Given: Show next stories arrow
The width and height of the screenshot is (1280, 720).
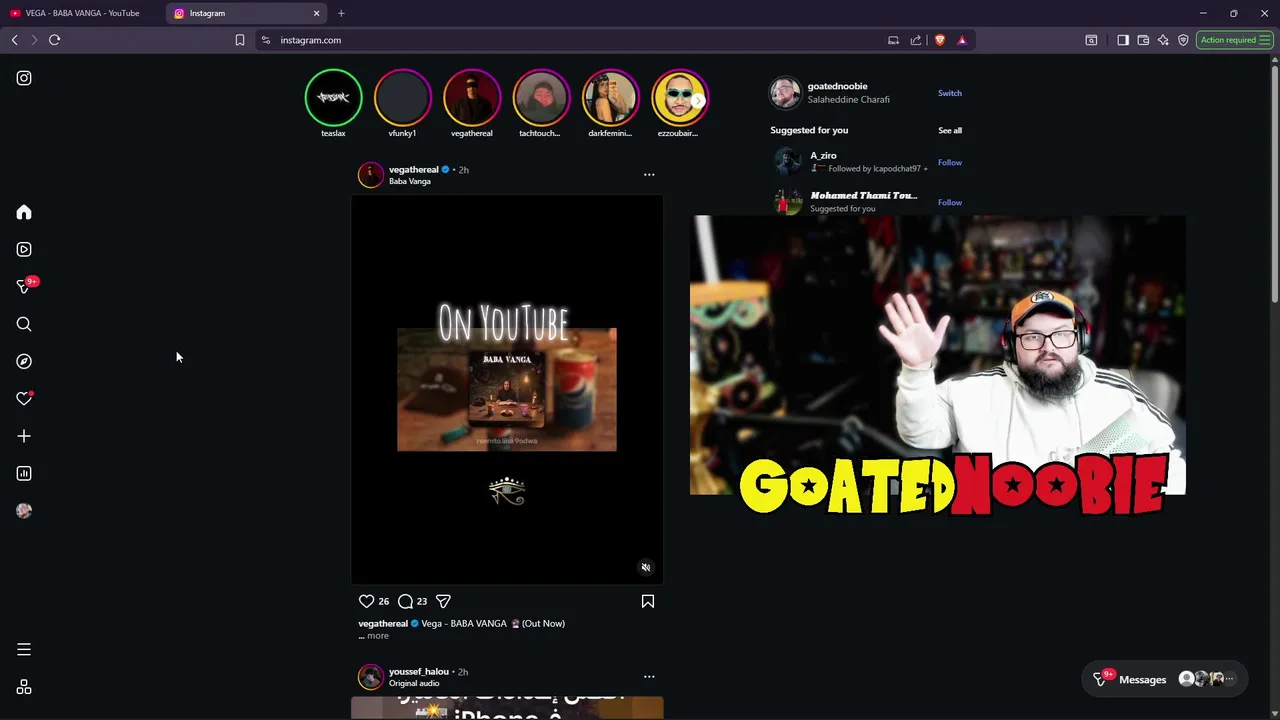Looking at the screenshot, I should pyautogui.click(x=698, y=100).
